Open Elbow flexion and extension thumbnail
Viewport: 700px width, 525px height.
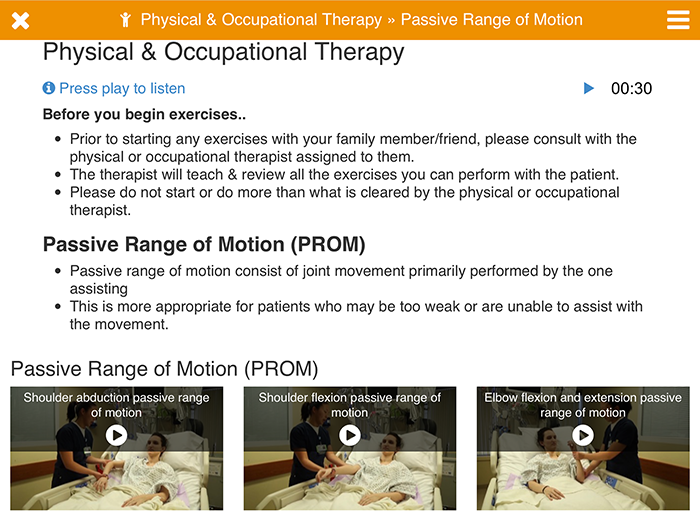point(583,448)
